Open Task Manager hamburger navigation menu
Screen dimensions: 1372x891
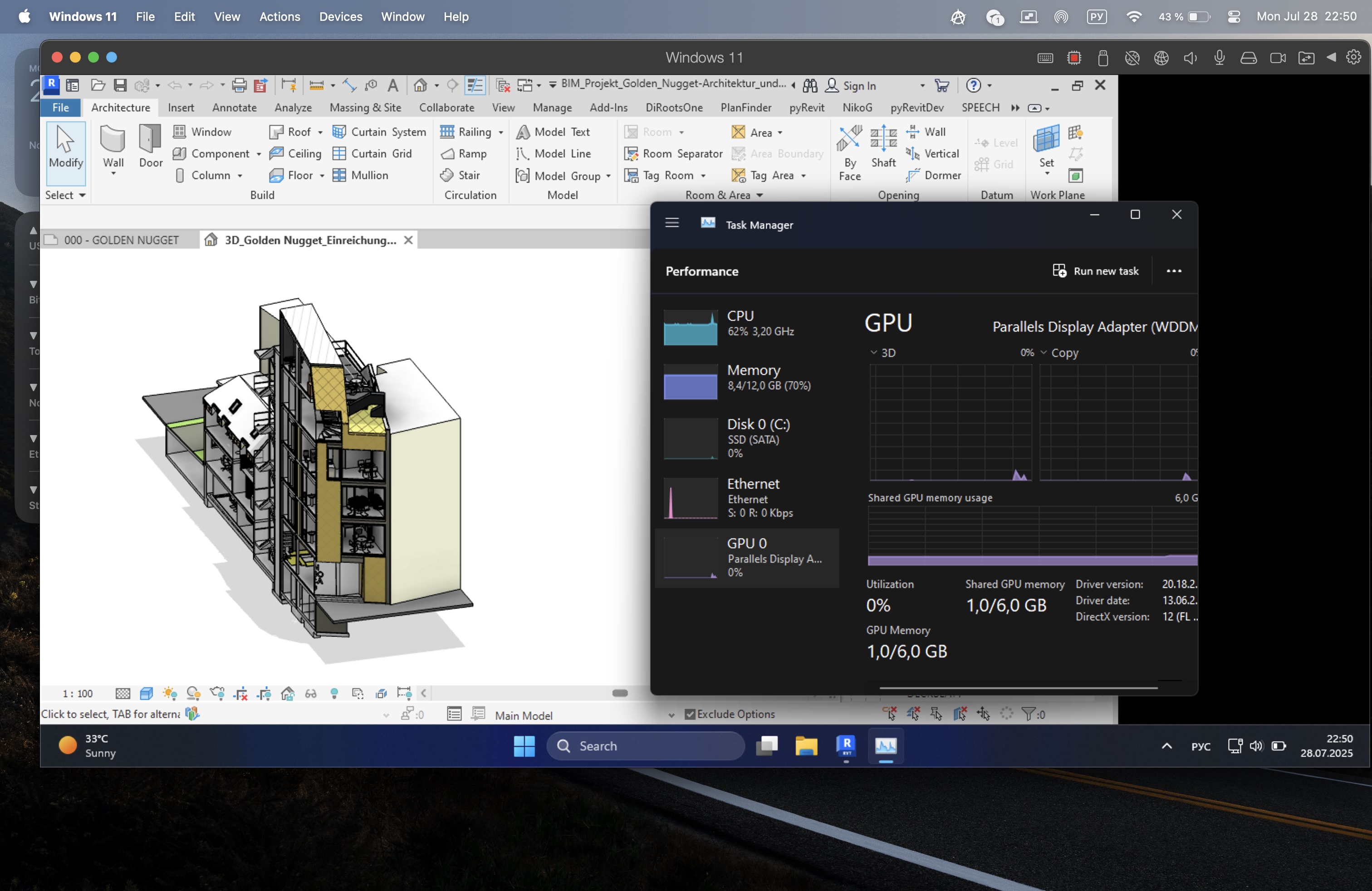[671, 223]
